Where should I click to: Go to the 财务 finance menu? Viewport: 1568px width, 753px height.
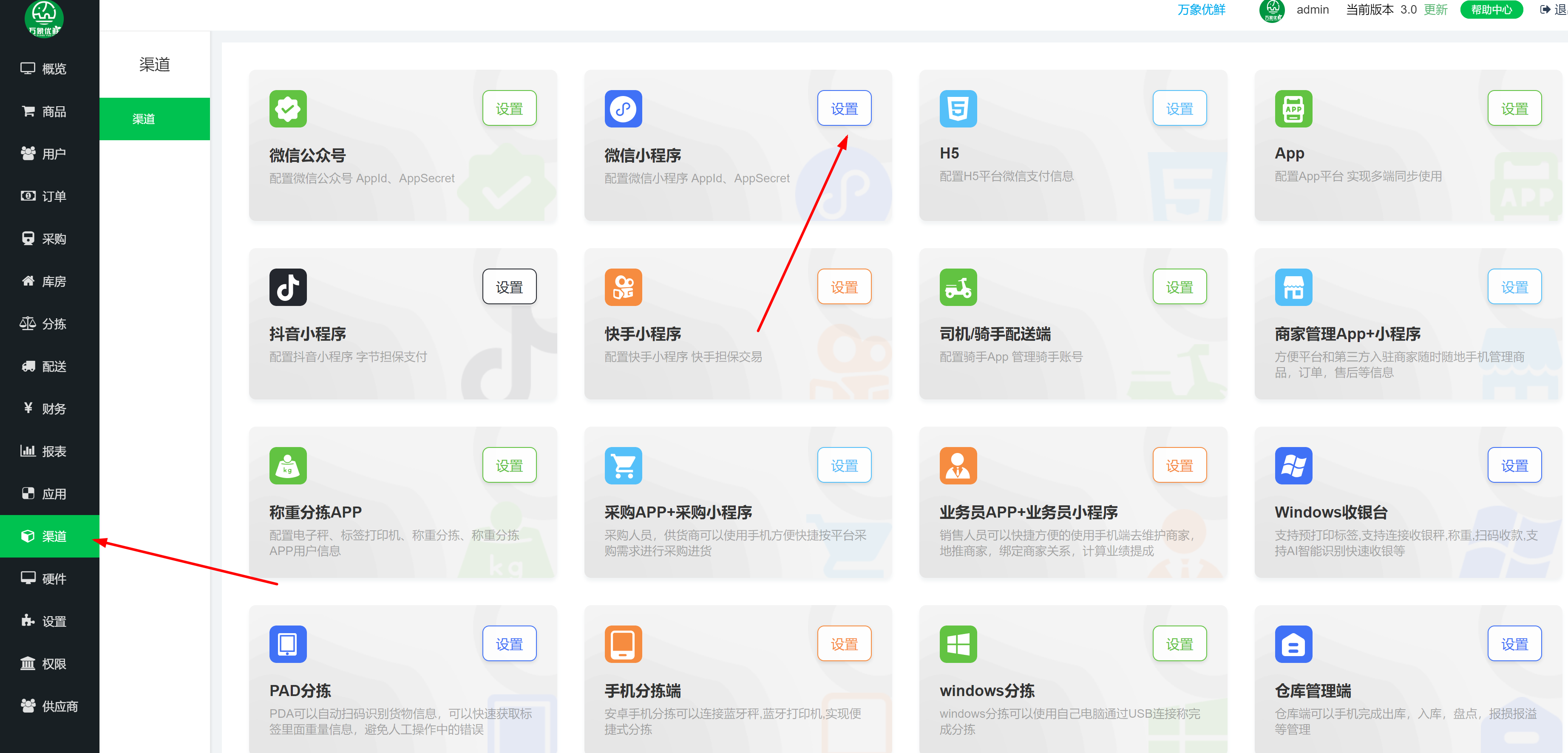49,408
